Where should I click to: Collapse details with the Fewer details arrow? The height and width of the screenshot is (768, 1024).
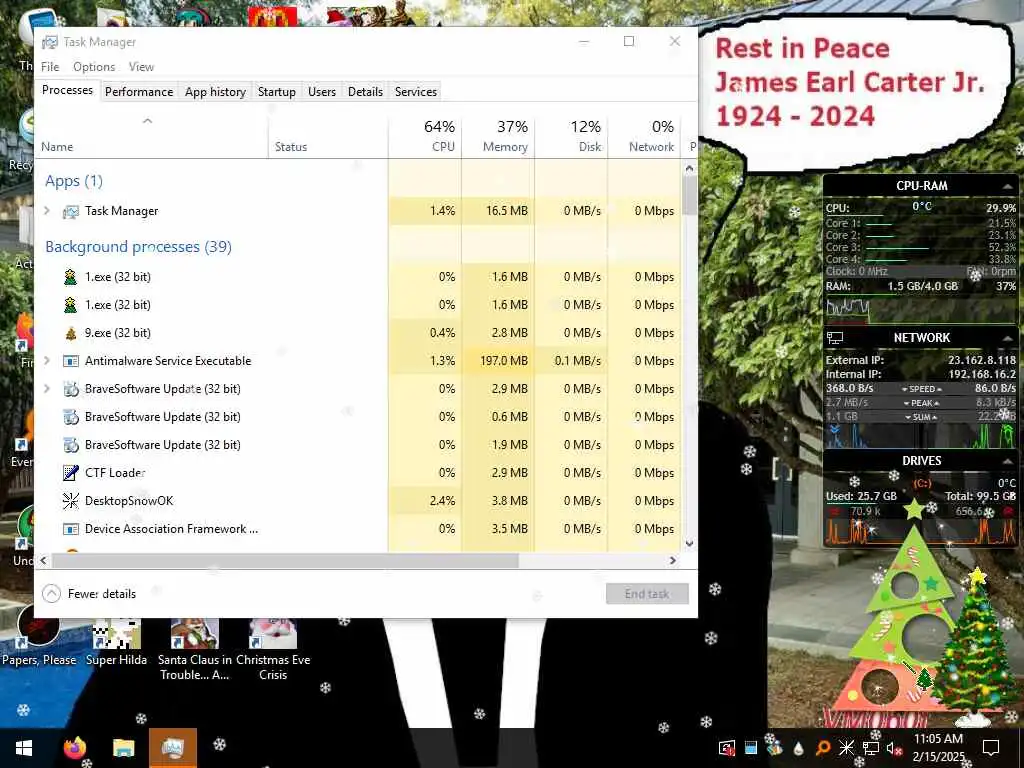point(51,594)
